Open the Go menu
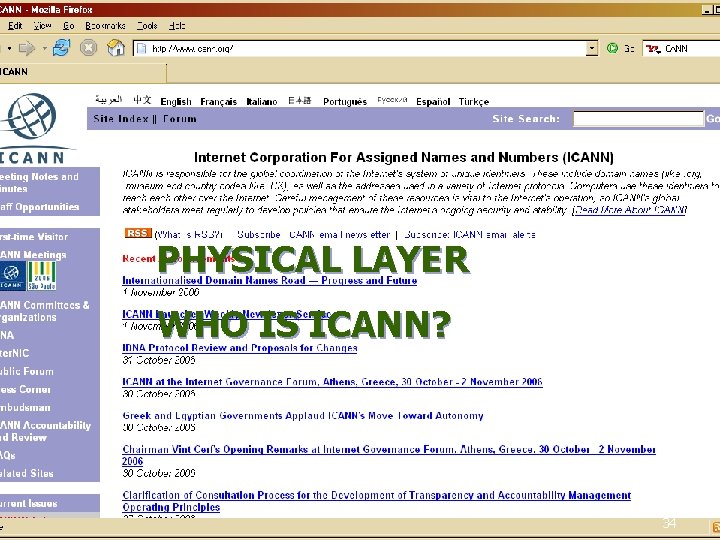The width and height of the screenshot is (720, 540). [68, 26]
